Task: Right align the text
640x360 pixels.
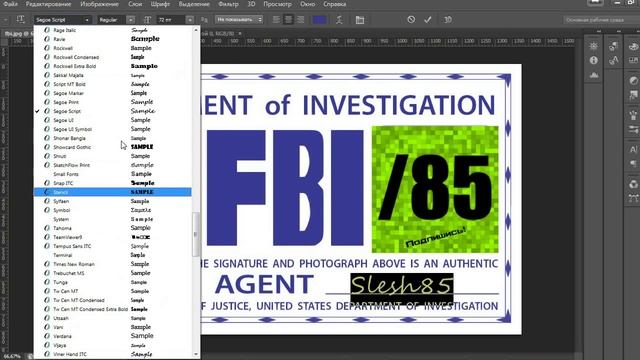Action: pos(300,20)
